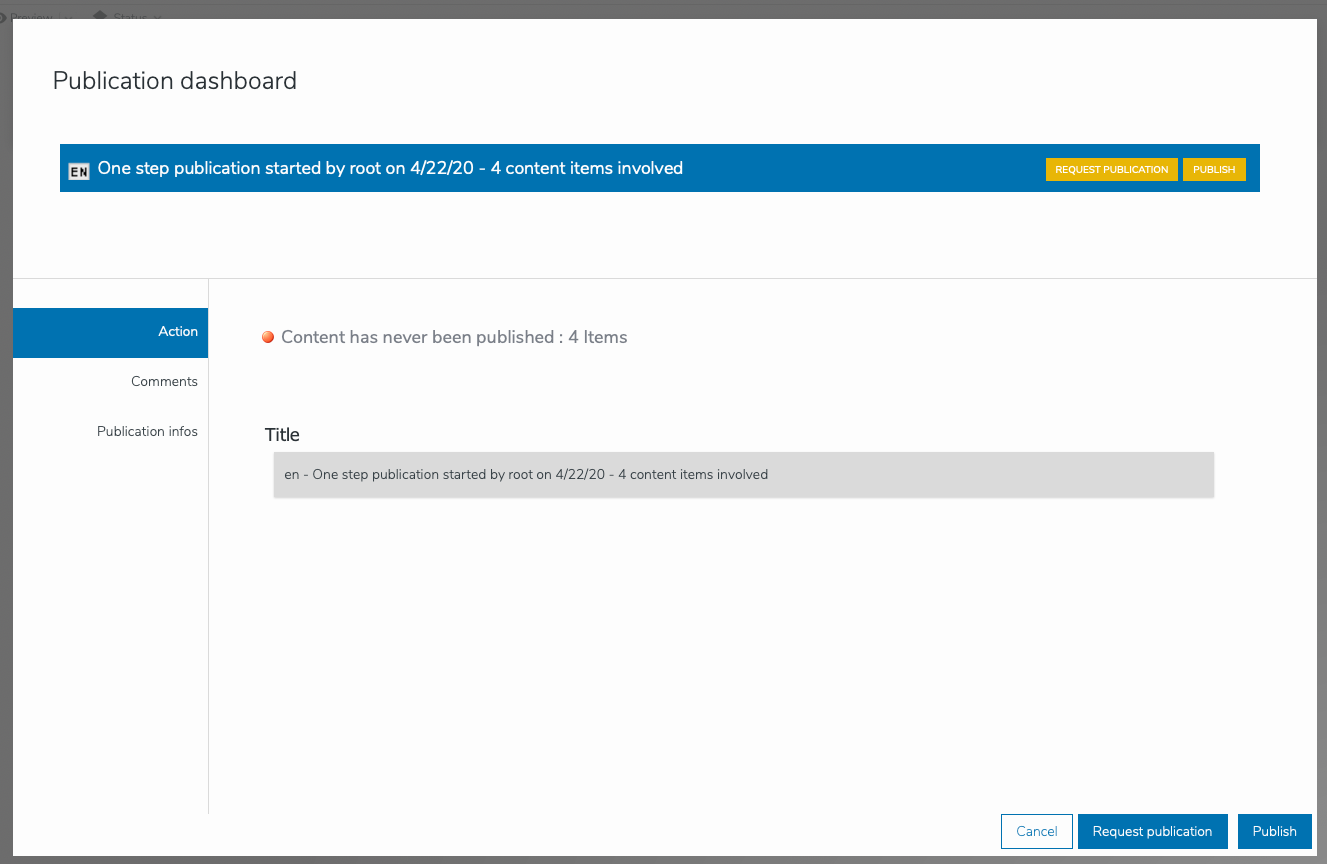Image resolution: width=1327 pixels, height=864 pixels.
Task: Open the Action tab
Action: pos(110,332)
